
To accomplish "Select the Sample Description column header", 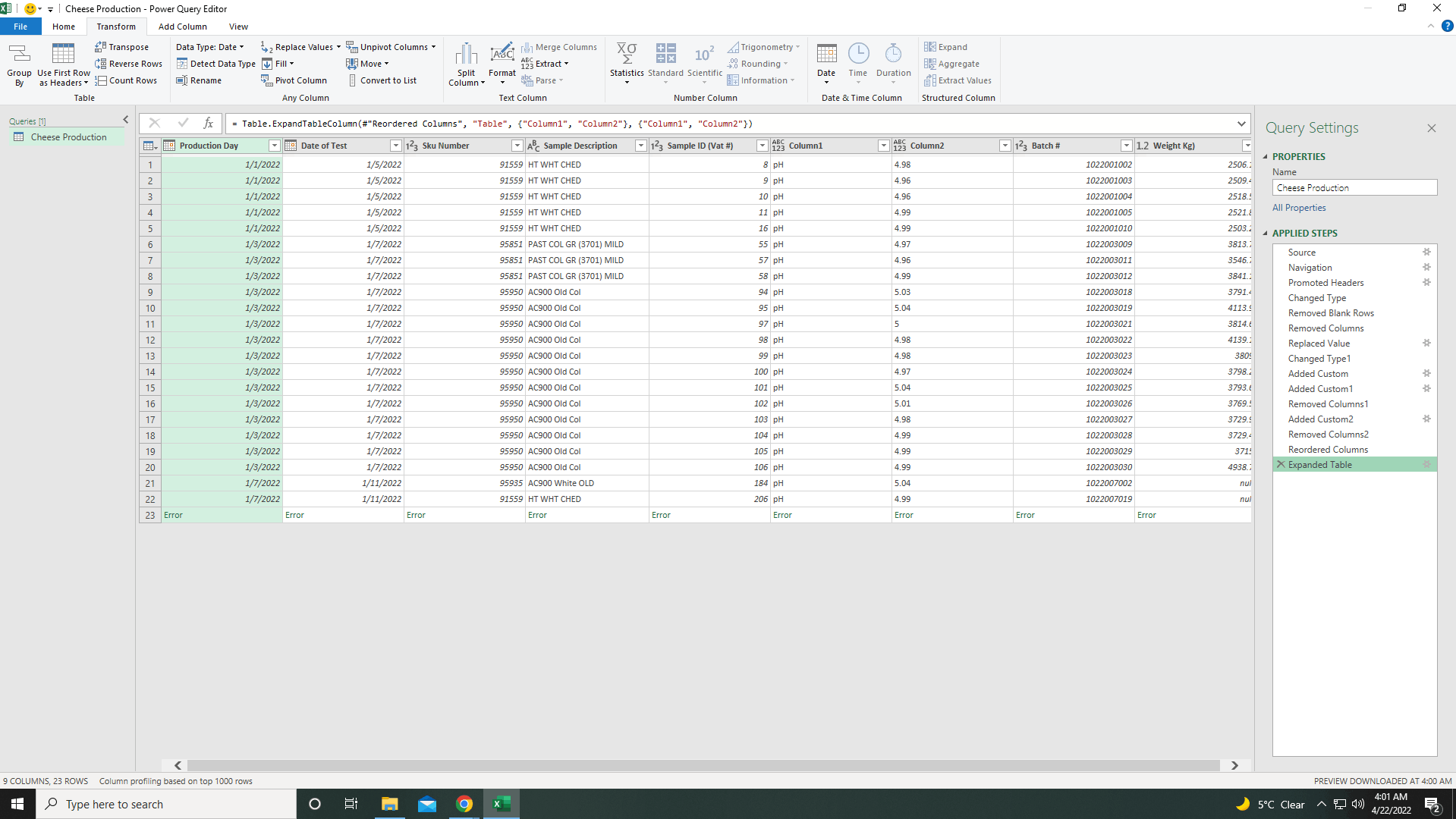I will point(580,146).
